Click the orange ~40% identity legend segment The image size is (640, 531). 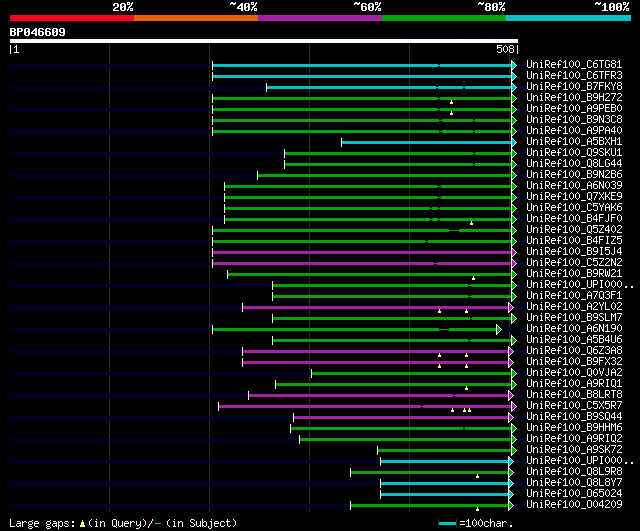196,18
